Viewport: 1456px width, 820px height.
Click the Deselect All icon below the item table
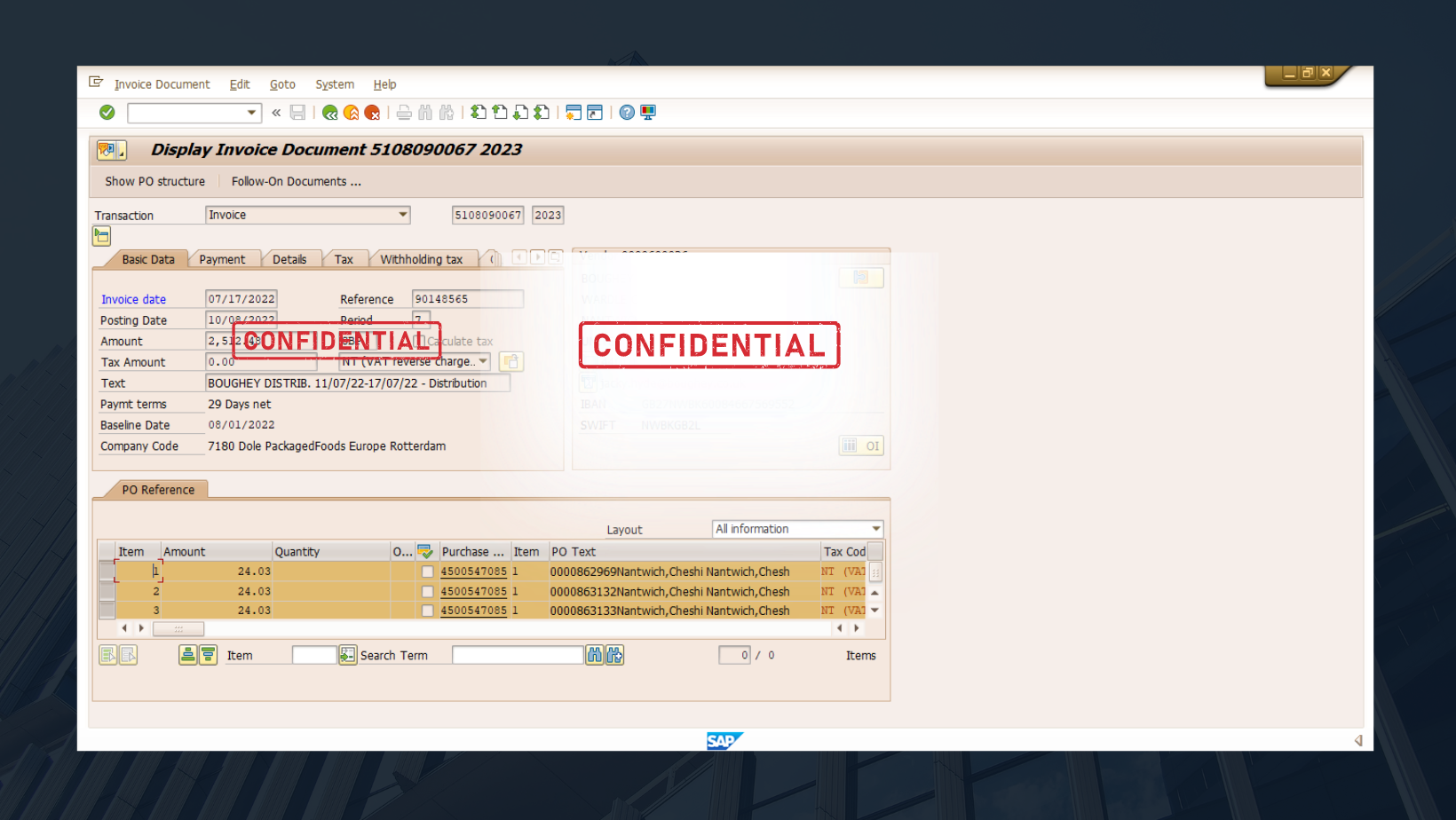129,655
